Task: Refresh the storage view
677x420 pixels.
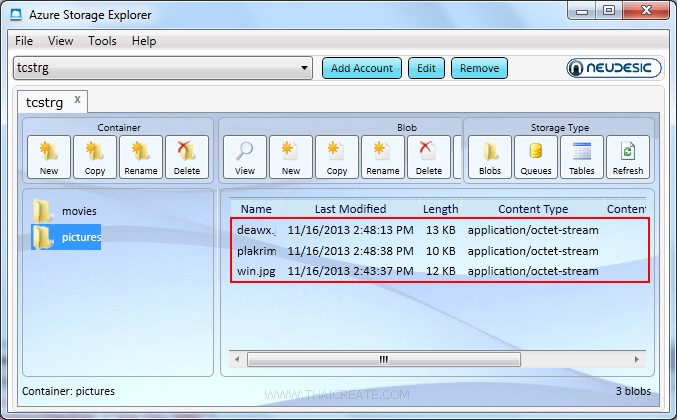Action: tap(628, 157)
